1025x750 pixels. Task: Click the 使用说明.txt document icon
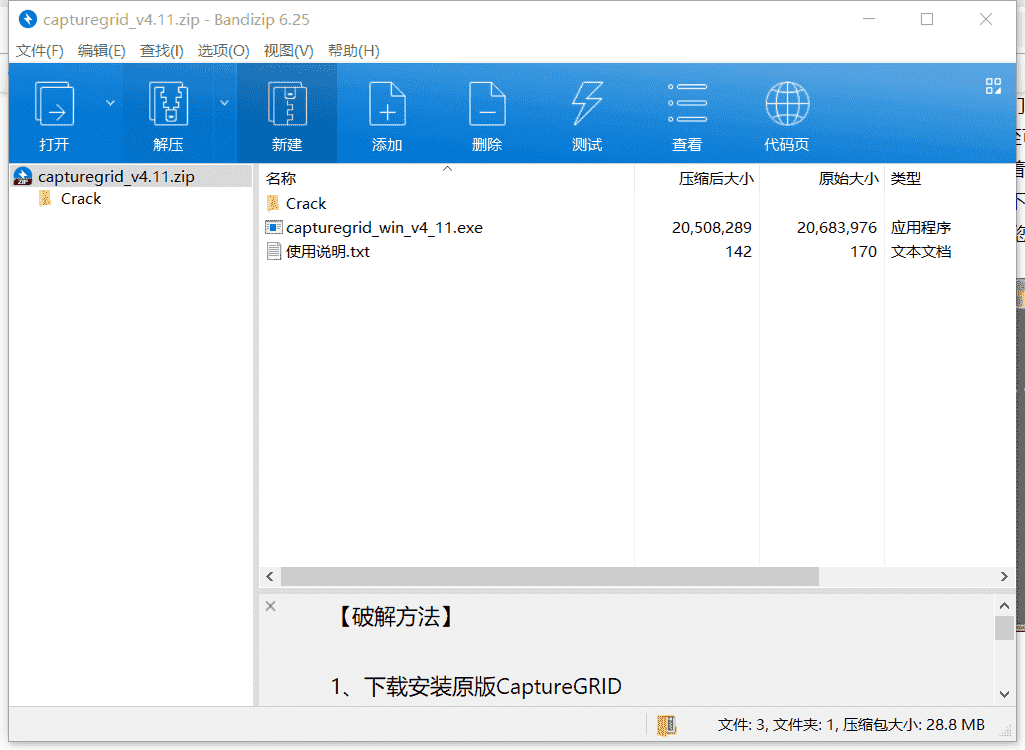tap(274, 252)
